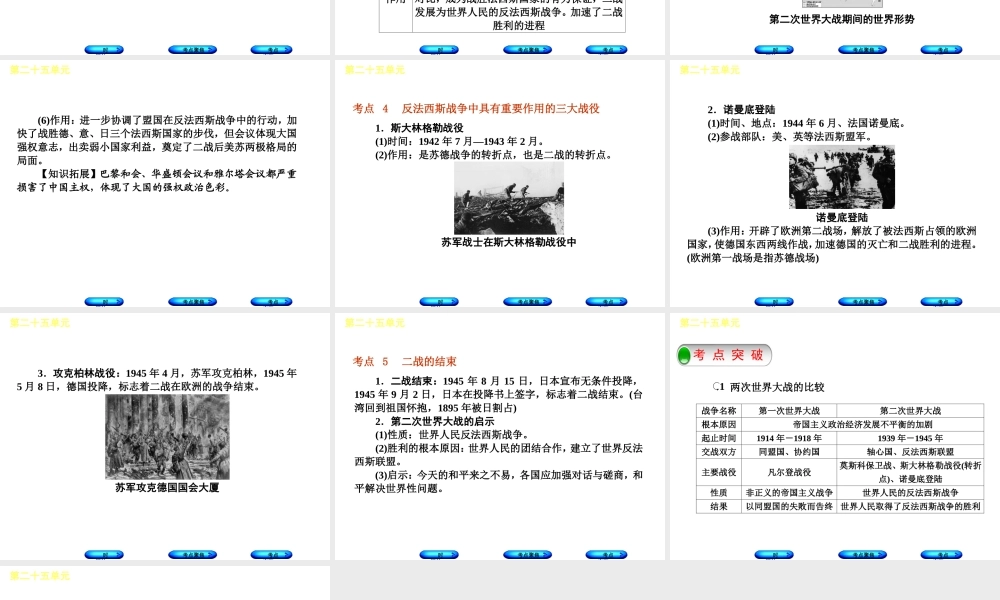Click middle blue button on 攻克柏林战役 slide
This screenshot has height=600, width=1000.
point(193,555)
